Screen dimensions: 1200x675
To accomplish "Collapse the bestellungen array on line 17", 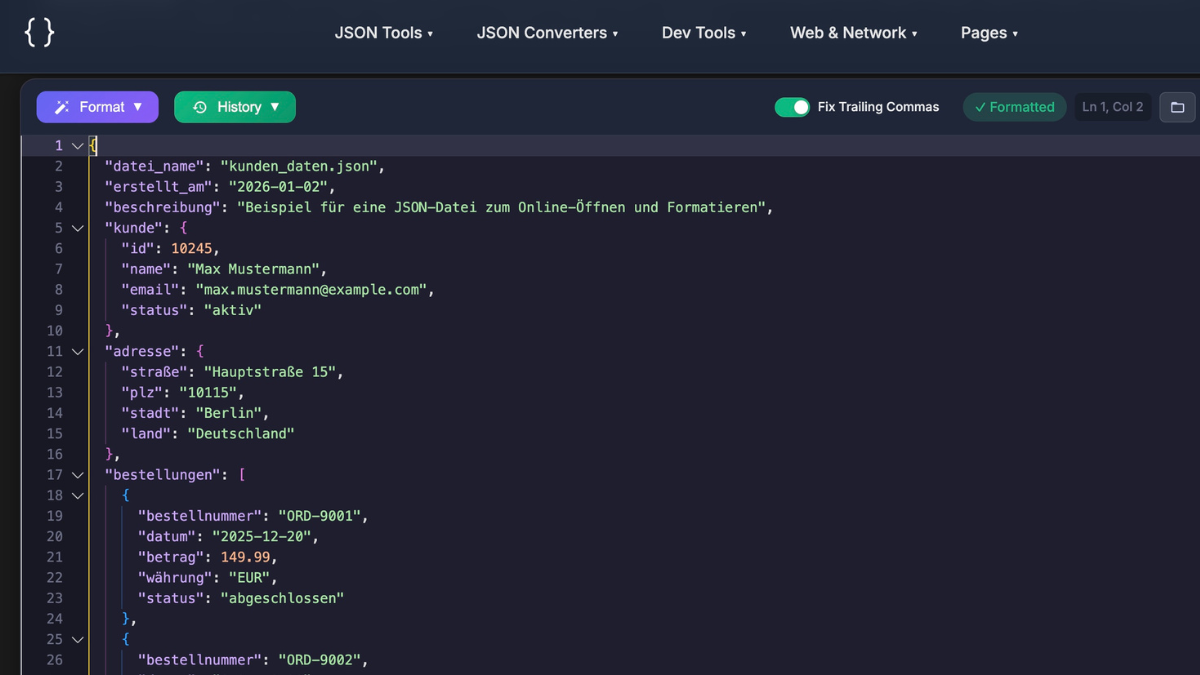I will point(77,474).
